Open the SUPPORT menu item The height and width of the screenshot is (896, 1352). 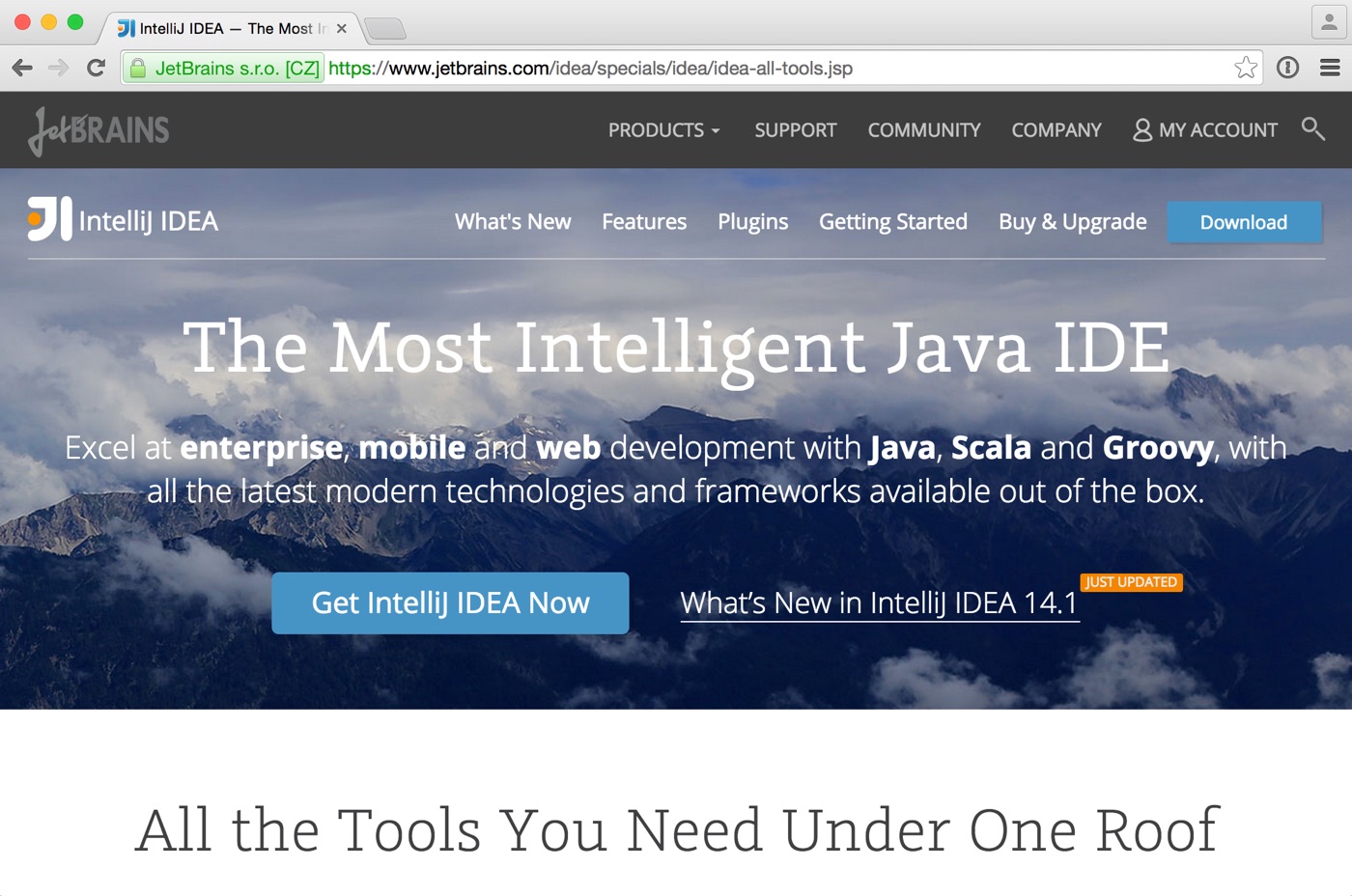pyautogui.click(x=796, y=130)
